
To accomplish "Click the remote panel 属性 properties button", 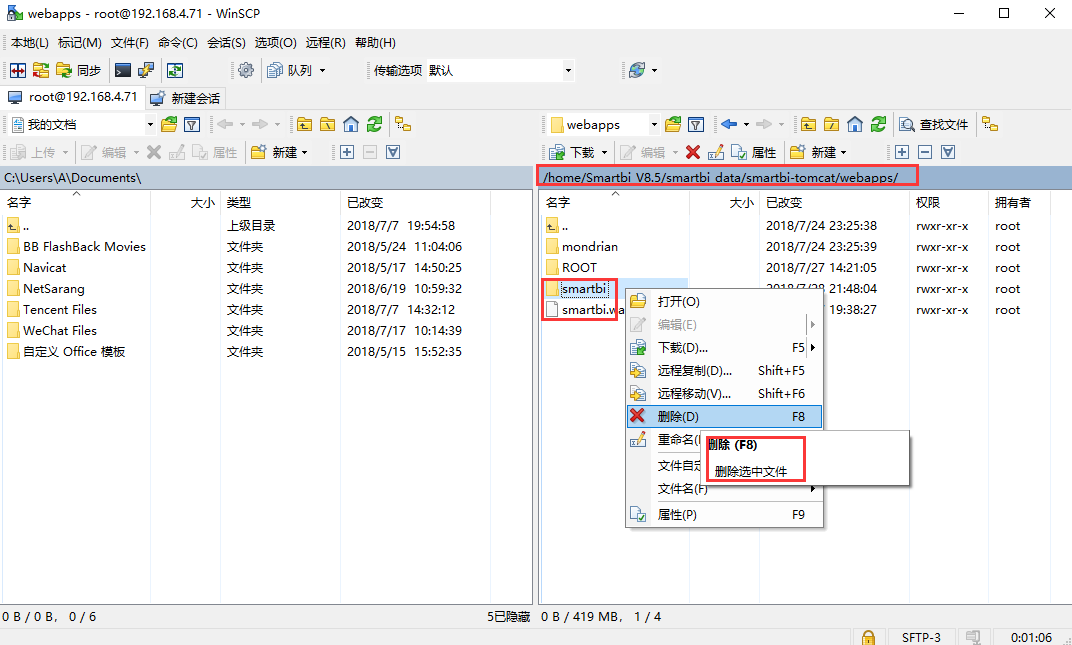I will [x=753, y=152].
